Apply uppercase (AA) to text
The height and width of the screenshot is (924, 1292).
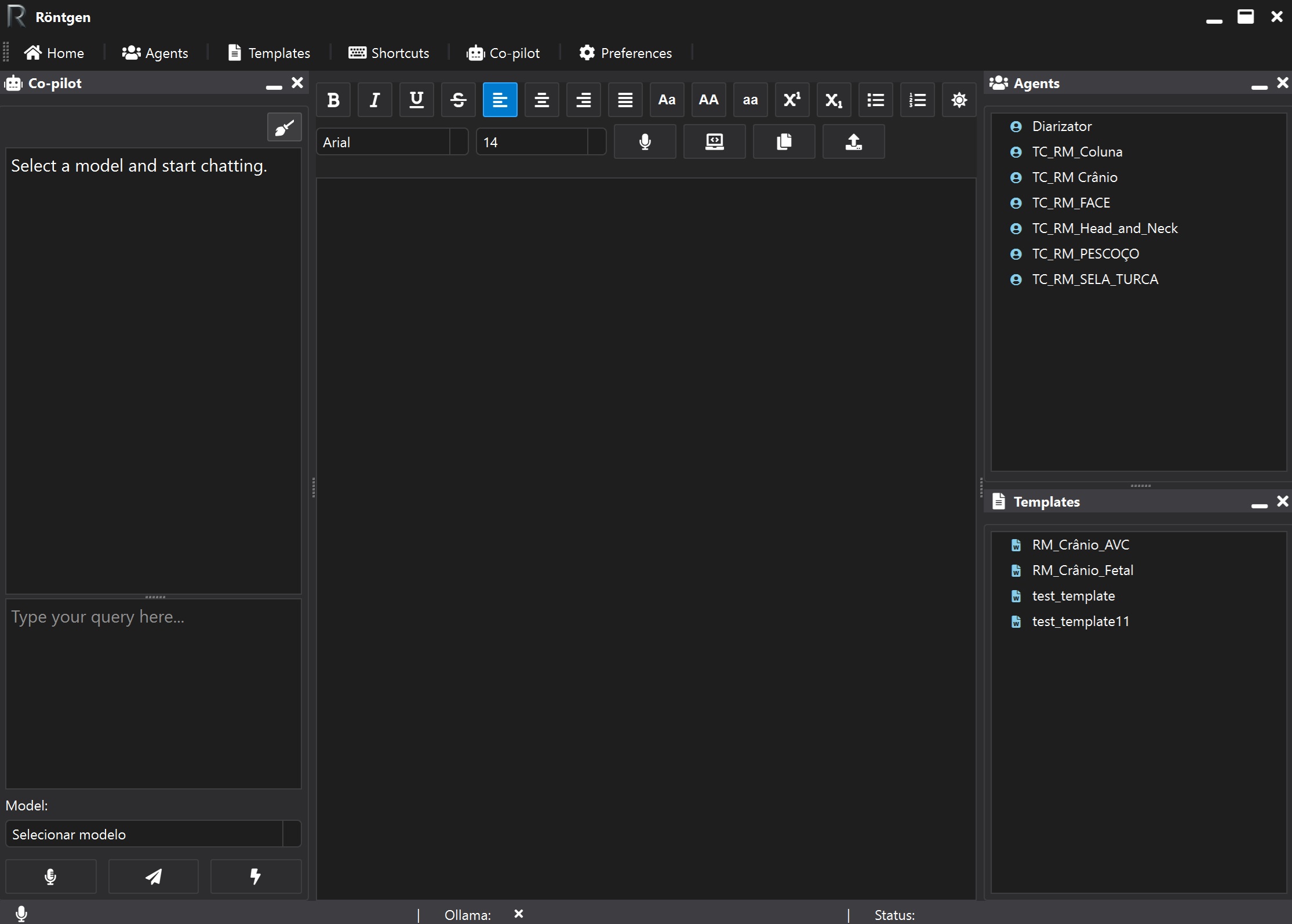[709, 100]
